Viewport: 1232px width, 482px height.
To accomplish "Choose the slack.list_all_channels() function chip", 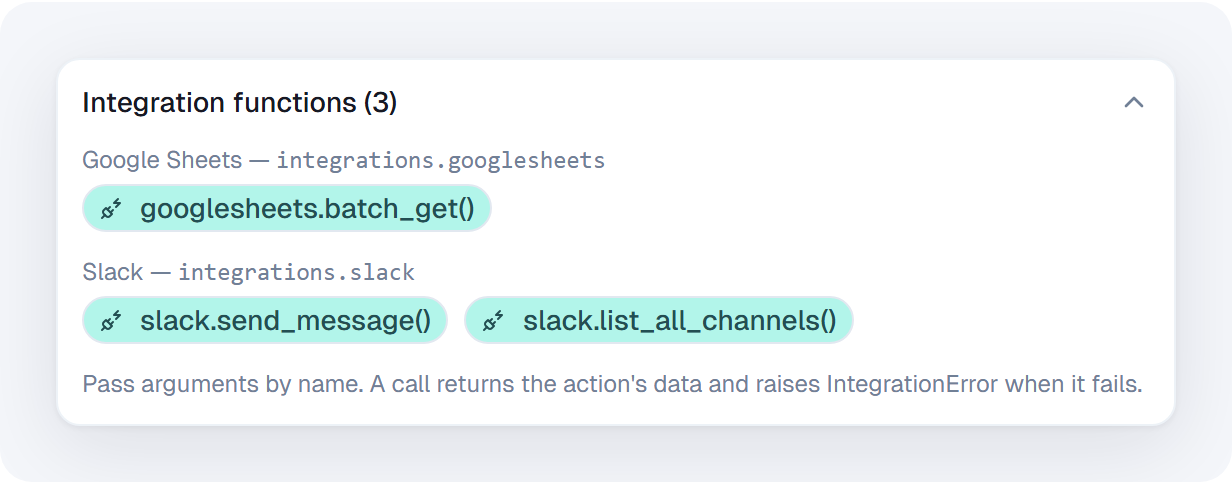I will coord(659,320).
